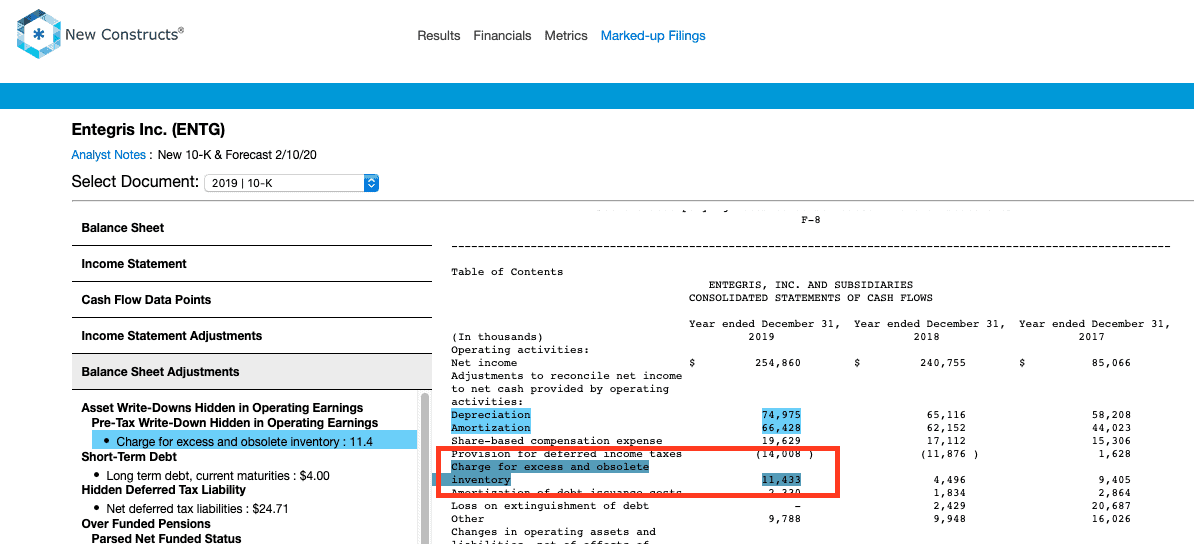Screen dimensions: 1194x544
Task: Select Charge for excess and obsolete inventory item
Action: 254,441
